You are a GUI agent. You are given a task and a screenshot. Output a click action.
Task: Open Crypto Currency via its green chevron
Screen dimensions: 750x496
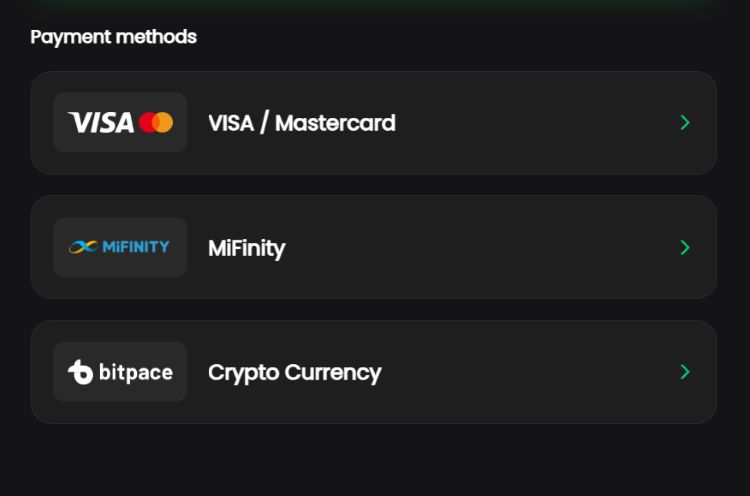(685, 372)
